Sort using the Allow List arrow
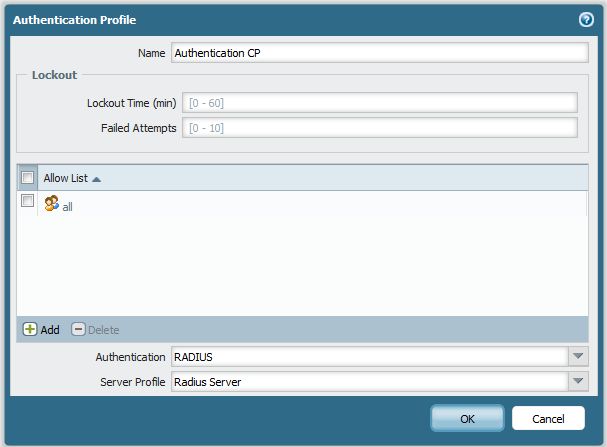This screenshot has height=447, width=607. [x=96, y=179]
